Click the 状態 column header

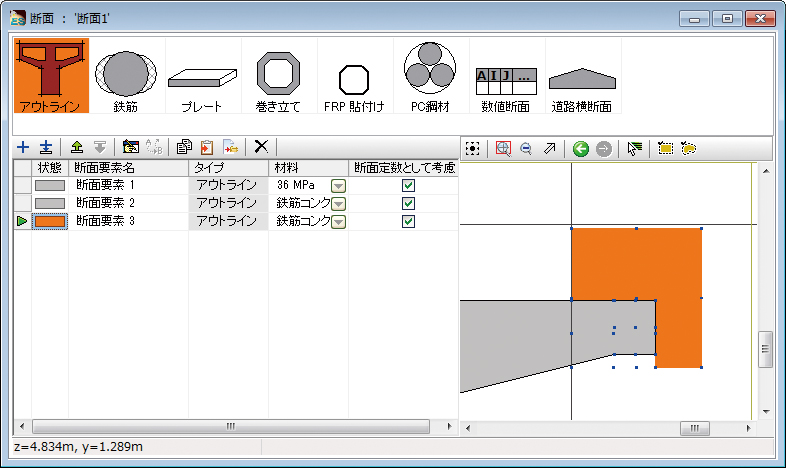50,168
